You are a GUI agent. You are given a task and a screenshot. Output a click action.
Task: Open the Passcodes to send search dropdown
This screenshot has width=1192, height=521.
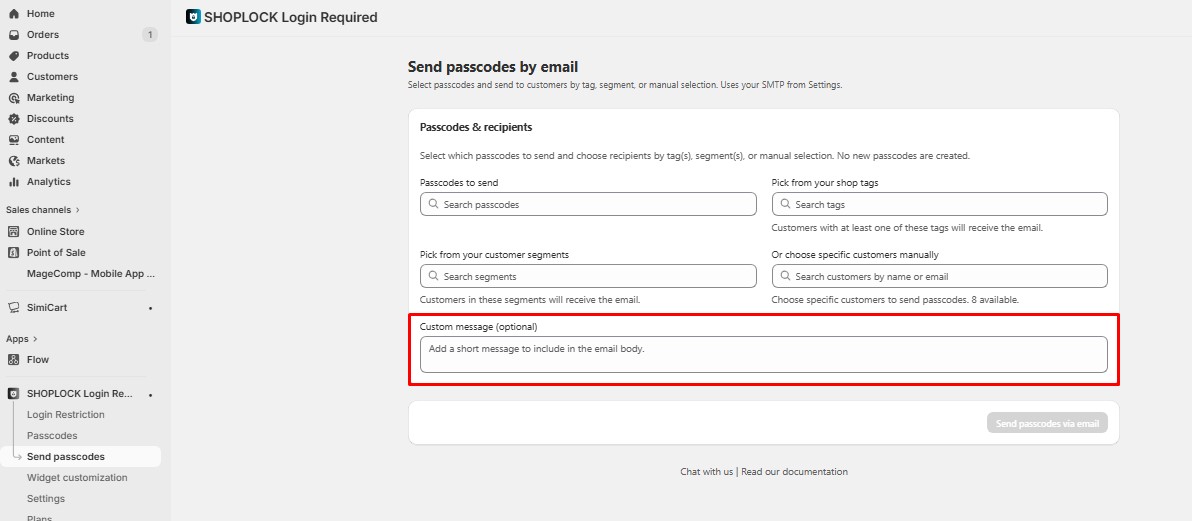click(588, 204)
